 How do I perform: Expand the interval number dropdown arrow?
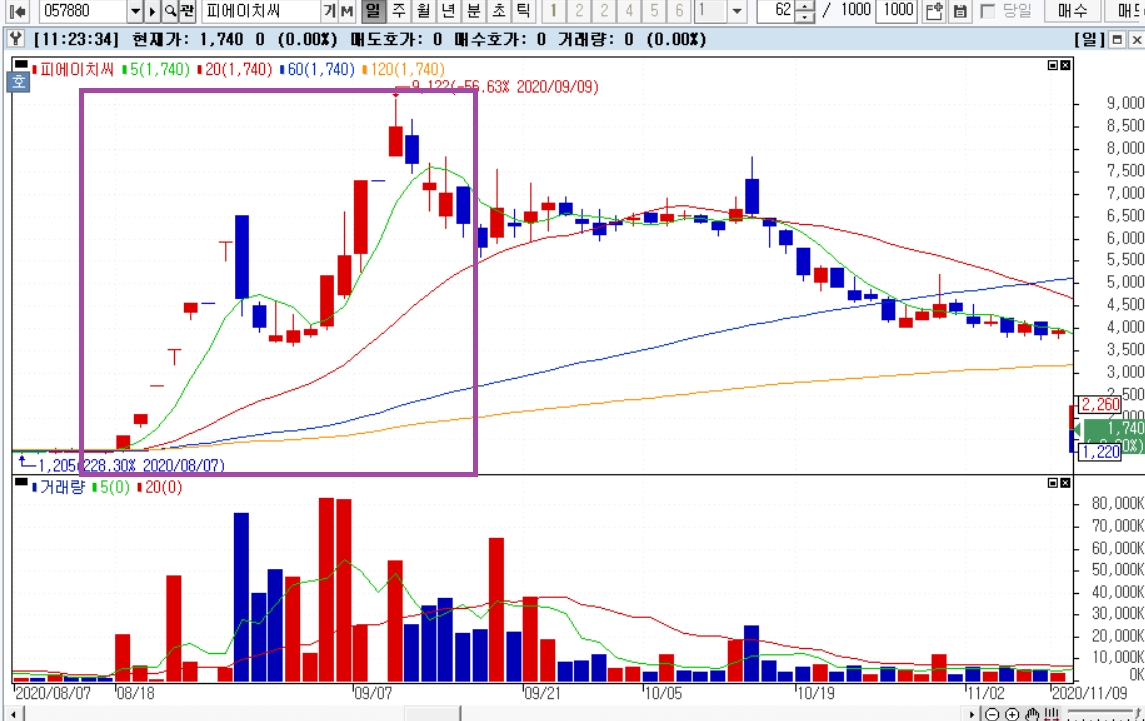click(737, 11)
